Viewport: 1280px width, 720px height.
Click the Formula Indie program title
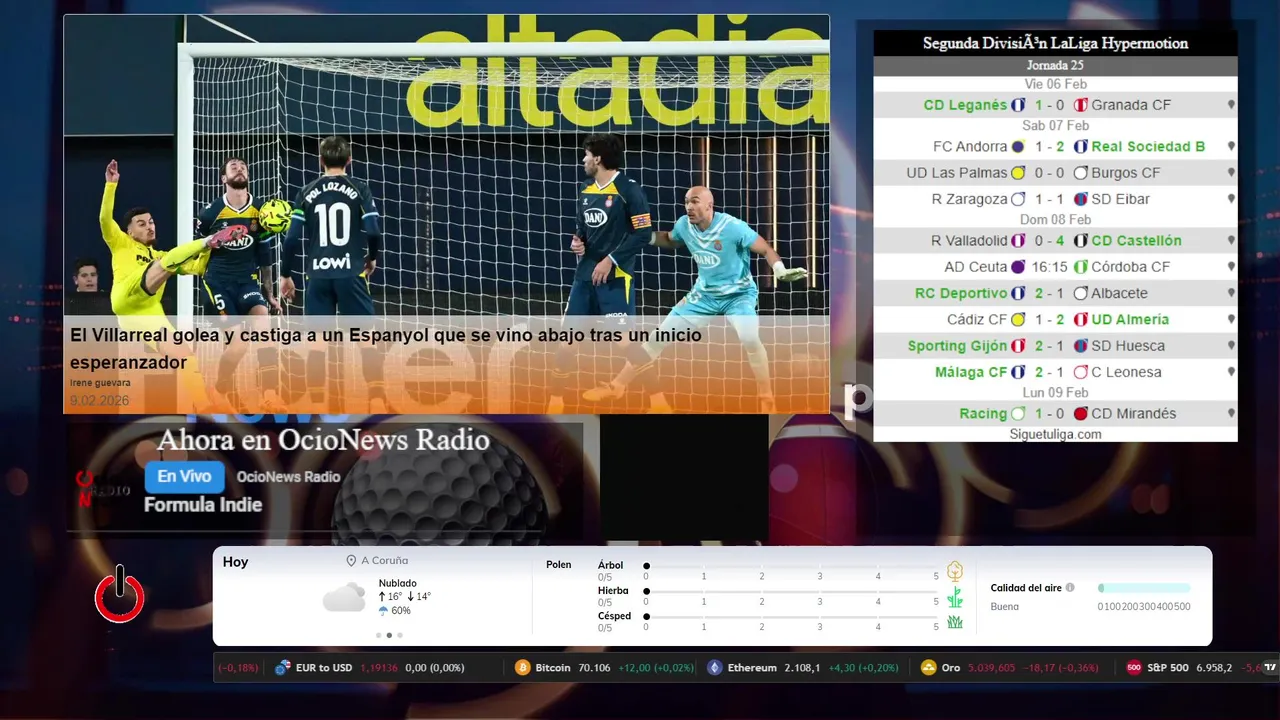point(203,505)
